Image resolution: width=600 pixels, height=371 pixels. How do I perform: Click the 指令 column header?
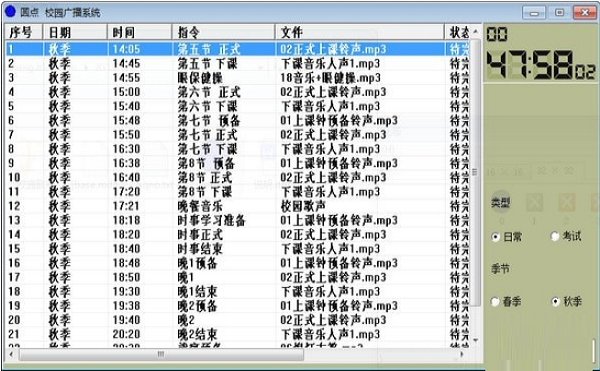[x=223, y=33]
